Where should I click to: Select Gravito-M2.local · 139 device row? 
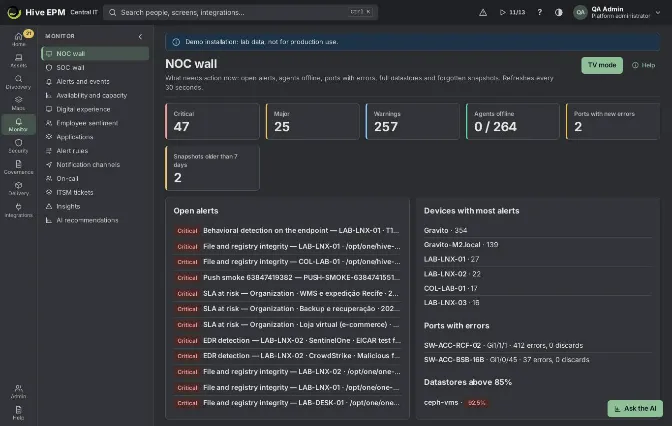pos(537,245)
